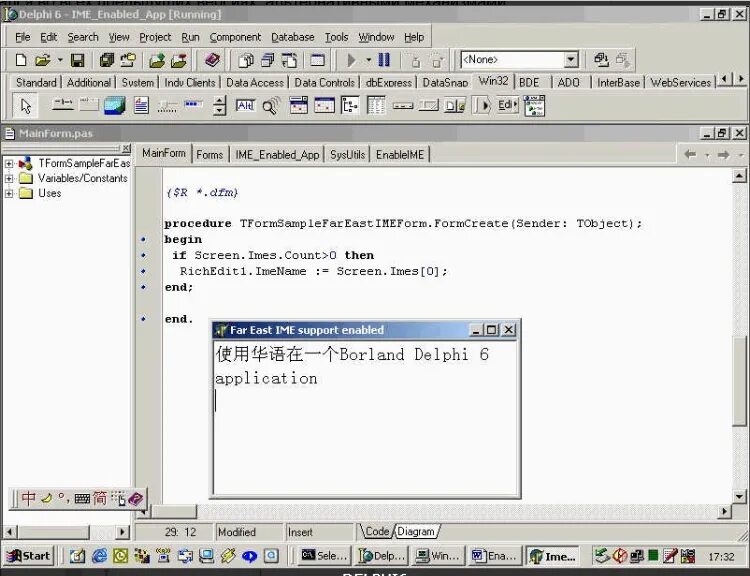The height and width of the screenshot is (576, 750).
Task: Click Remove file from project icon
Action: click(x=179, y=60)
